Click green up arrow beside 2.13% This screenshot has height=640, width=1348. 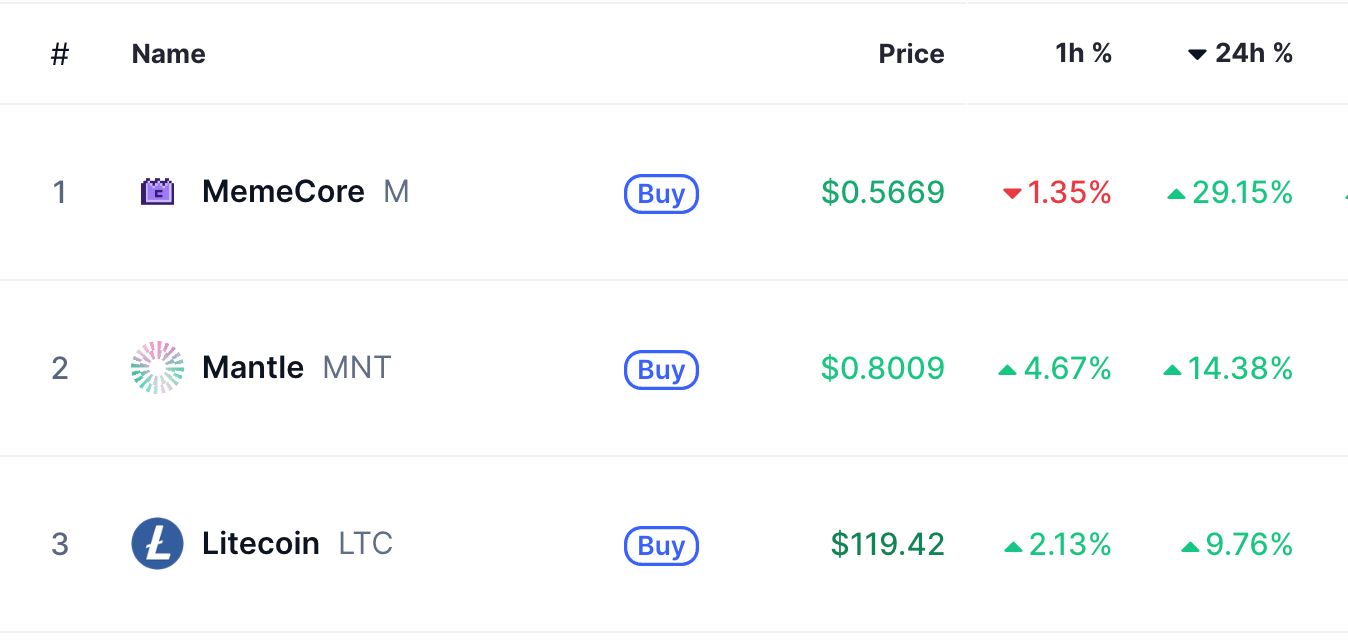[1013, 546]
